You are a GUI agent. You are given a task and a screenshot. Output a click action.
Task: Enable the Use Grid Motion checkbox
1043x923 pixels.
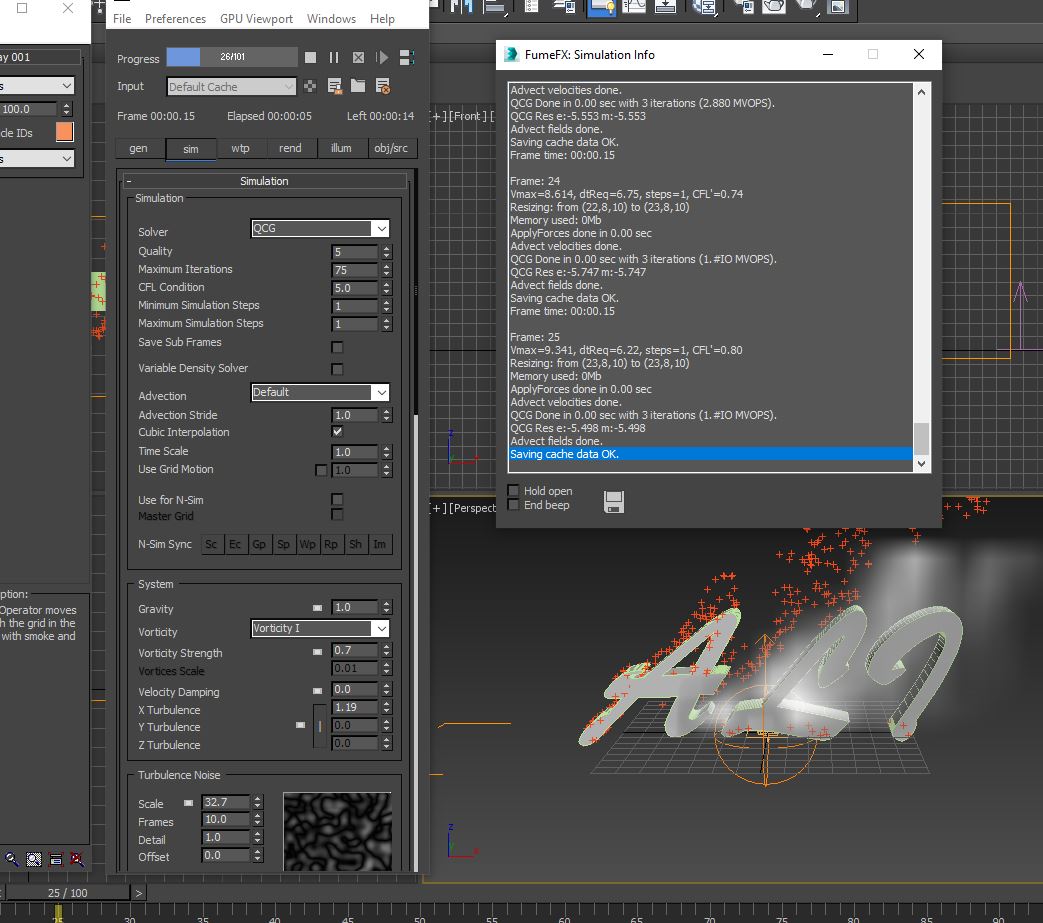[x=321, y=470]
